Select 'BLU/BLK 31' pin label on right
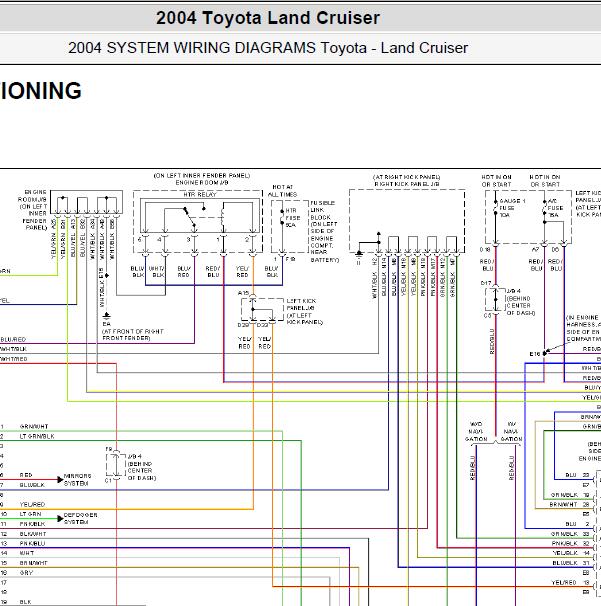Image resolution: width=601 pixels, height=606 pixels. (571, 563)
